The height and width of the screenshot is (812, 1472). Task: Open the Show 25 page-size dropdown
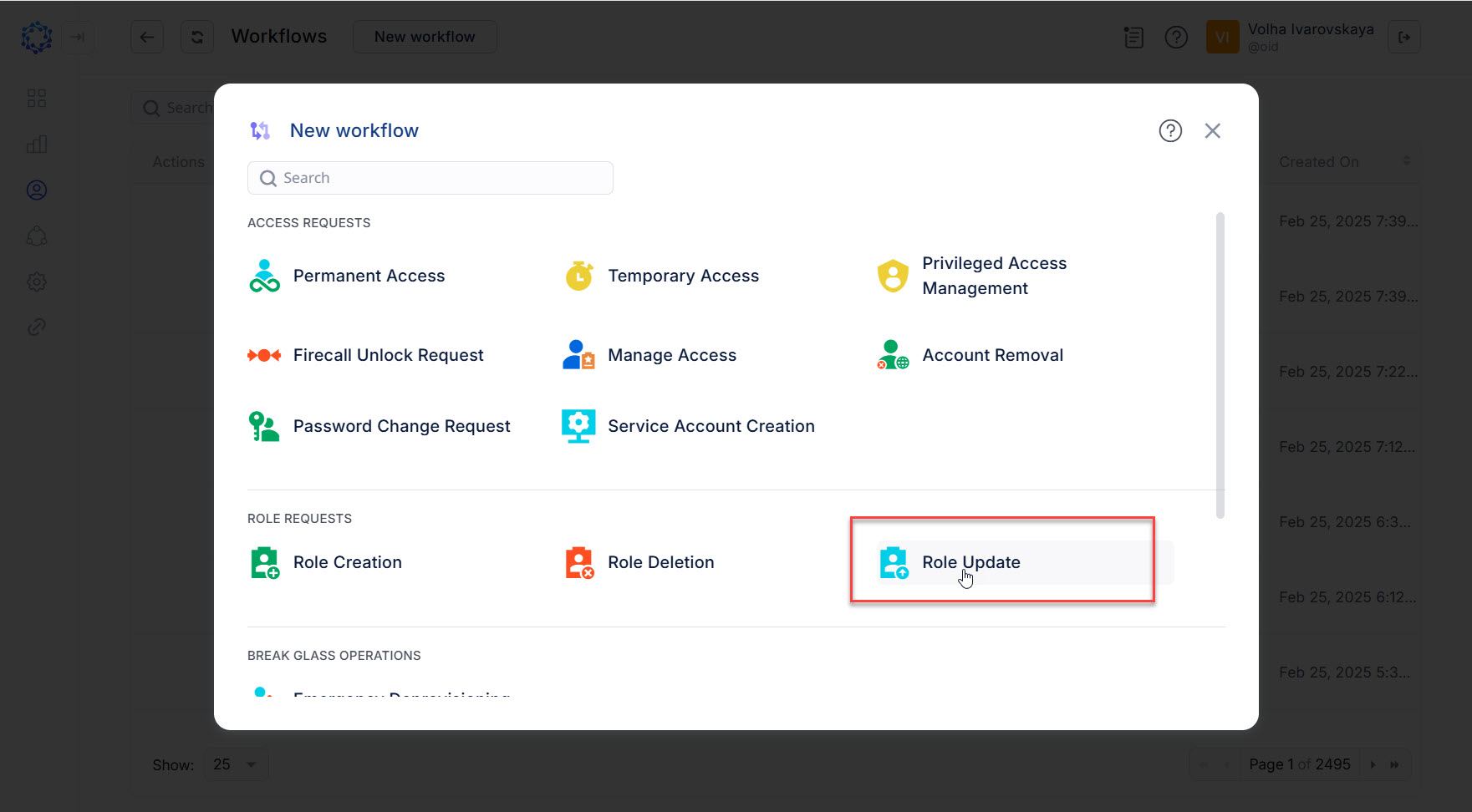235,764
